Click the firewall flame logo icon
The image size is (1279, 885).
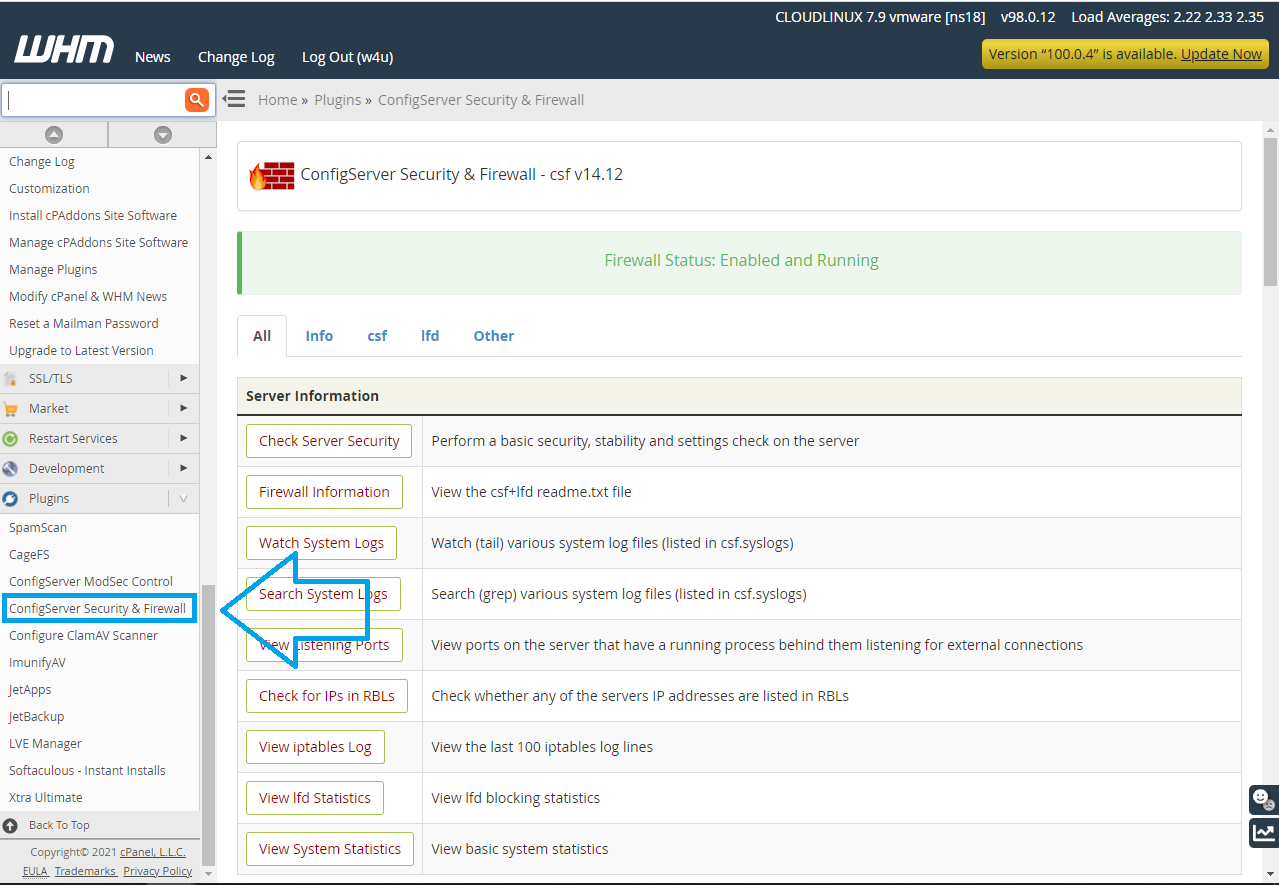(x=272, y=175)
